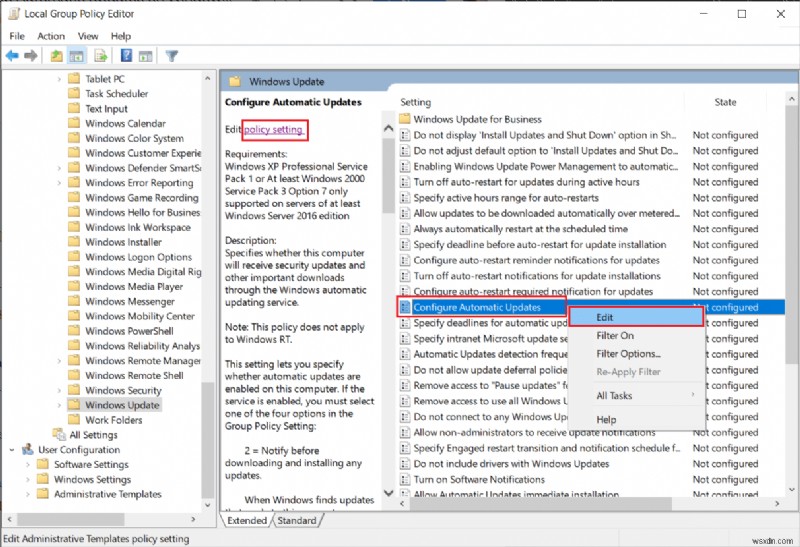Expand the Windows Error Reporting node
The image size is (800, 547).
[59, 183]
